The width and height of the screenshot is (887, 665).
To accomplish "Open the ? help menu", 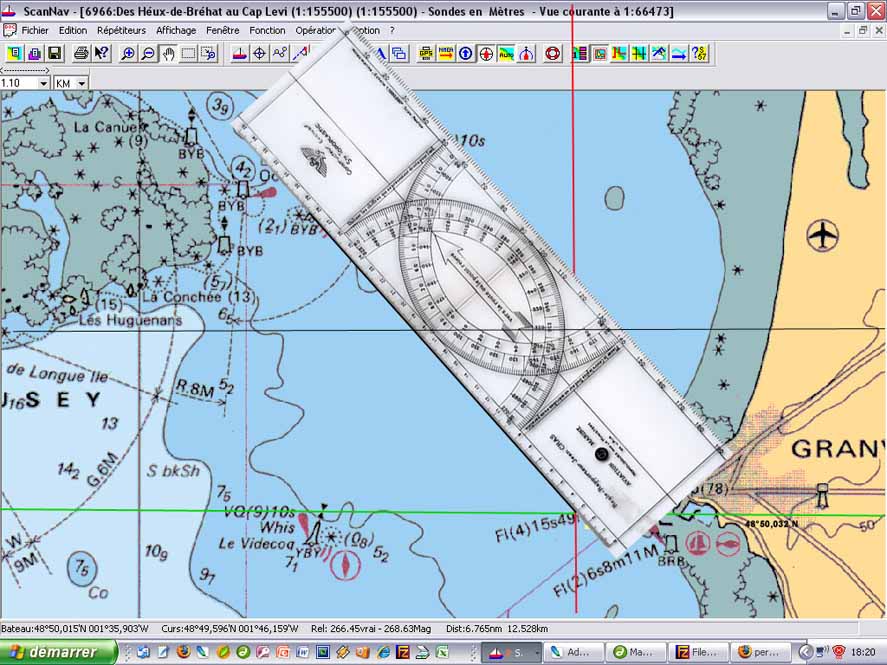I will point(392,31).
